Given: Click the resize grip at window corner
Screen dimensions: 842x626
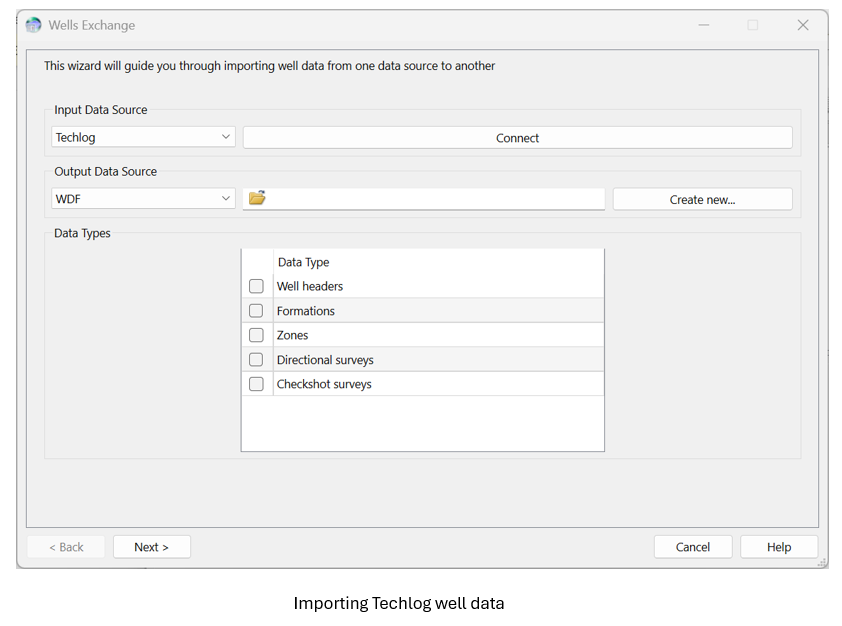Looking at the screenshot, I should (822, 563).
